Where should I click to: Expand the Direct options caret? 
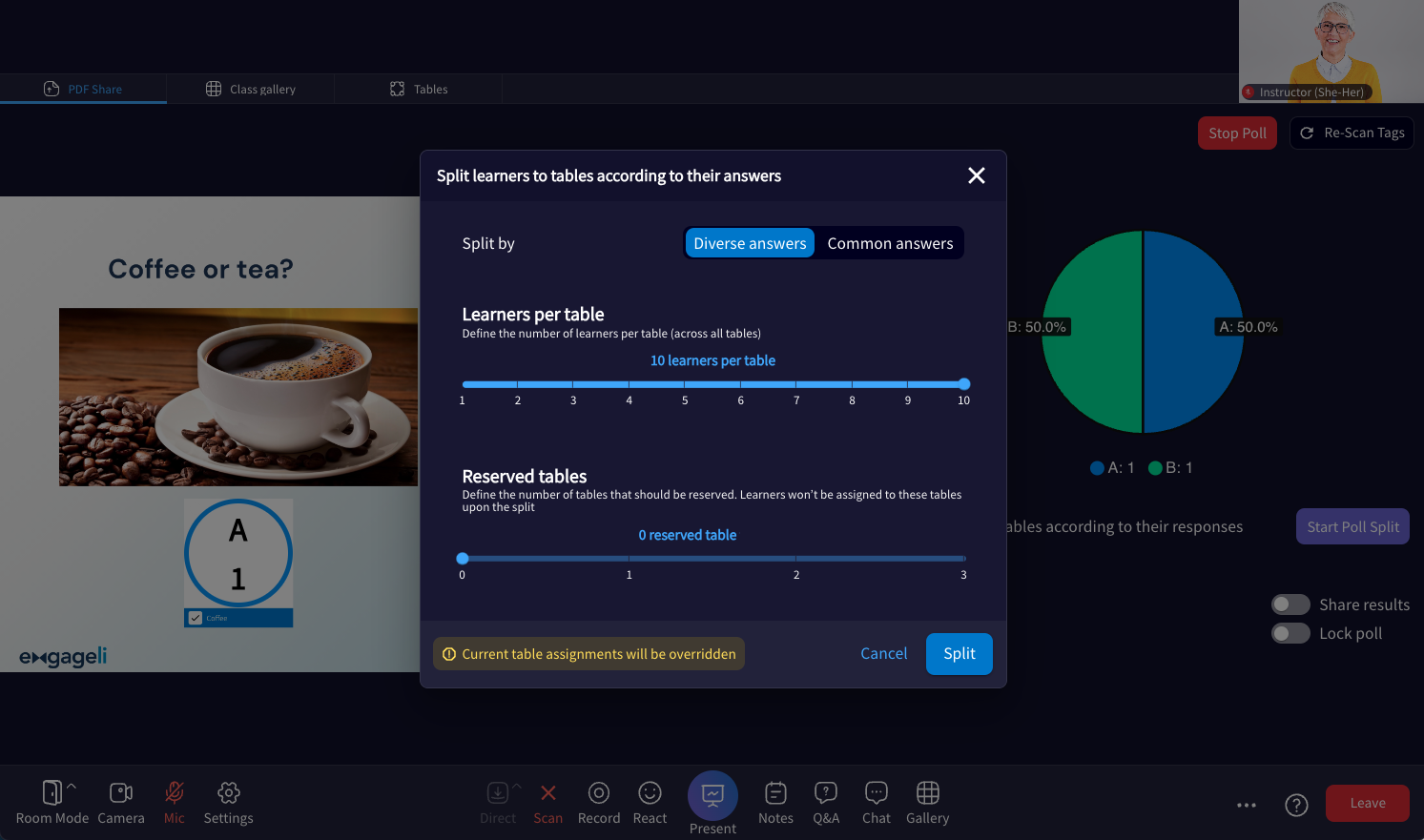coord(517,786)
